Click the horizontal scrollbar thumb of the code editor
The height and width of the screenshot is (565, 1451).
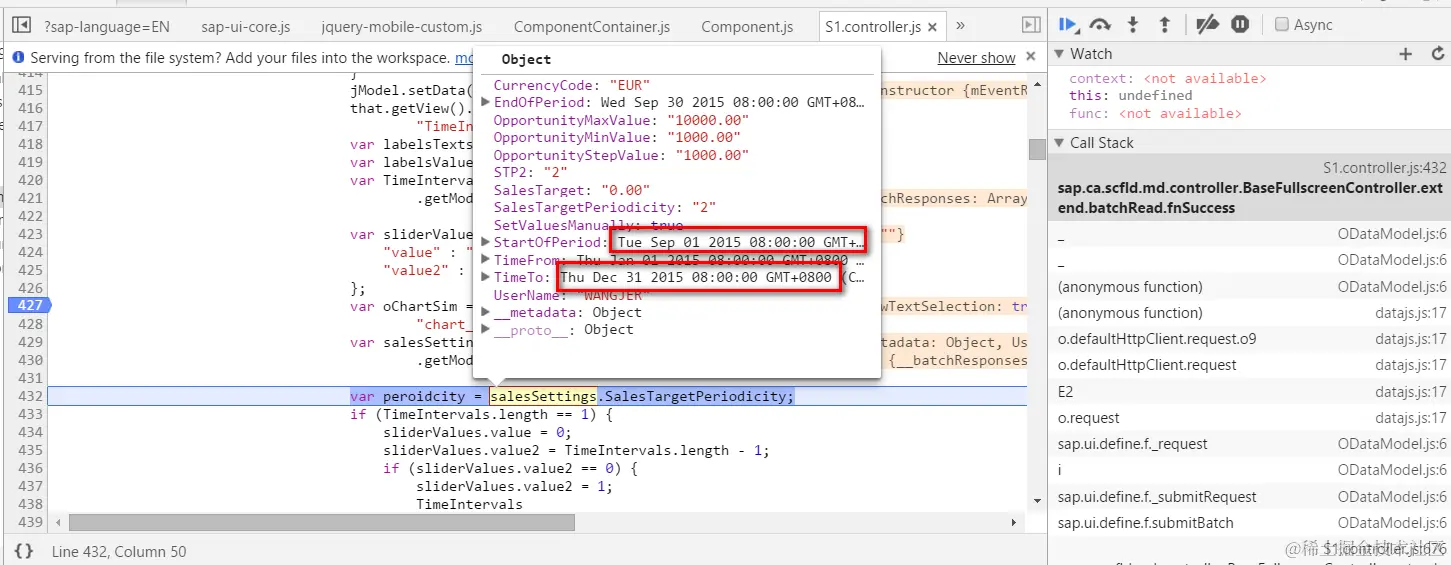tap(322, 523)
